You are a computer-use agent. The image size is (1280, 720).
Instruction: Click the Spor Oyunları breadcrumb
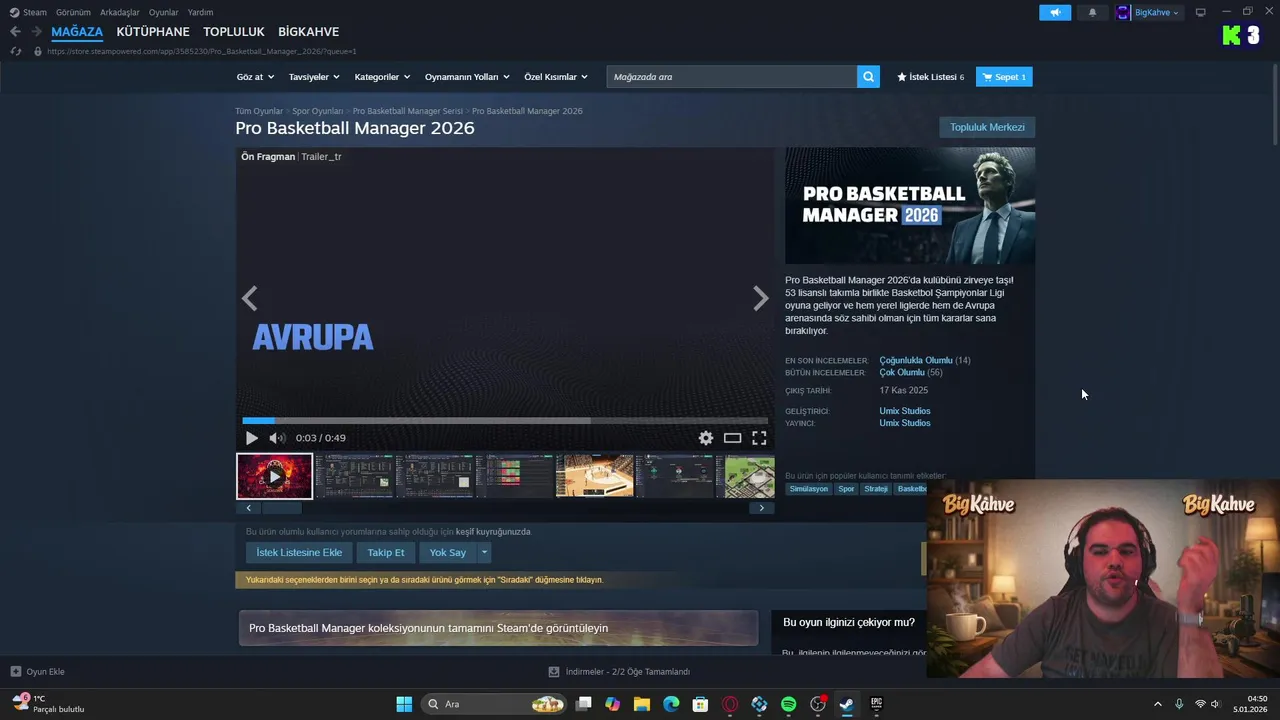[x=318, y=111]
